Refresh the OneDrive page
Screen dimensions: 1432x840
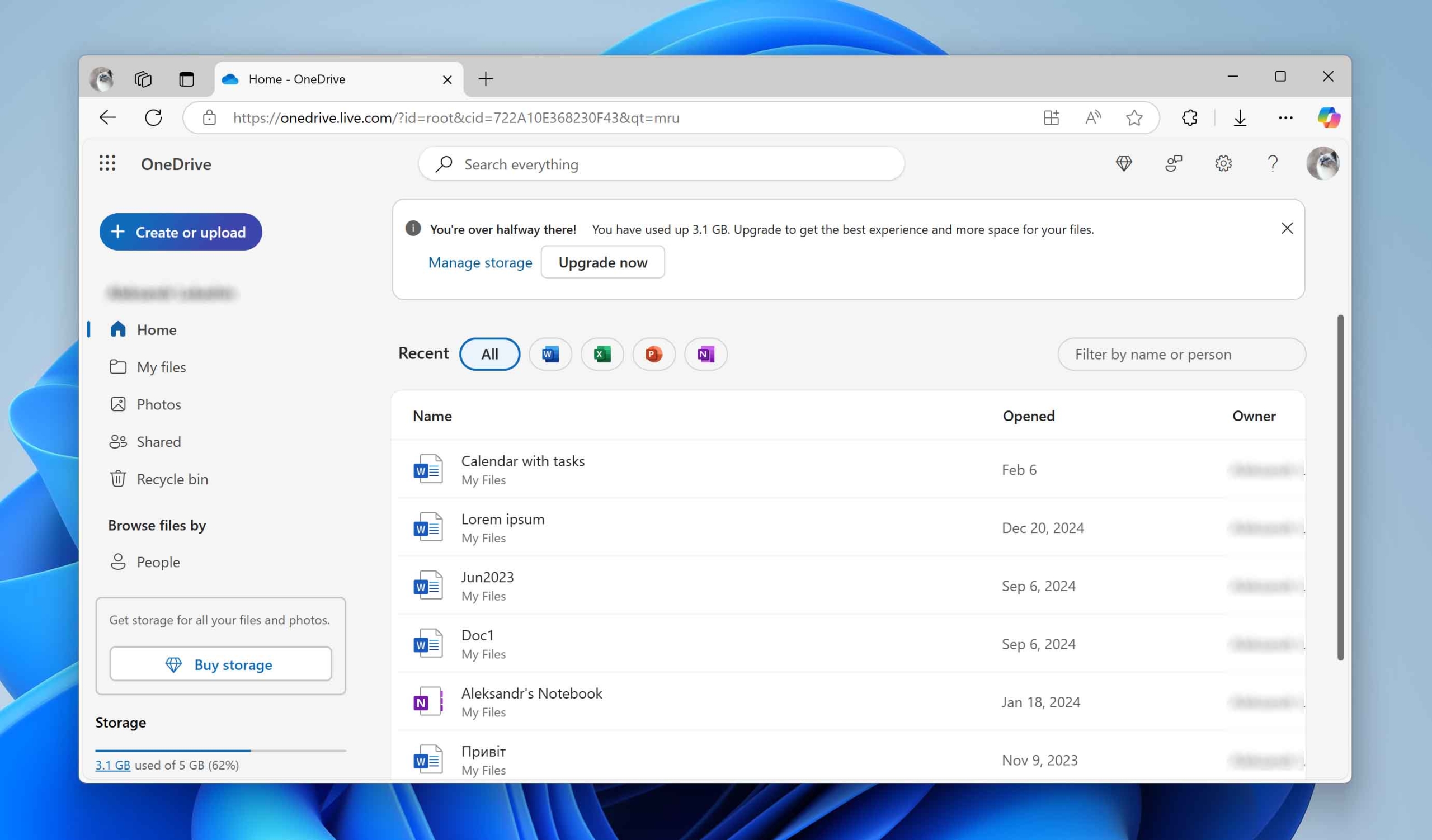153,117
